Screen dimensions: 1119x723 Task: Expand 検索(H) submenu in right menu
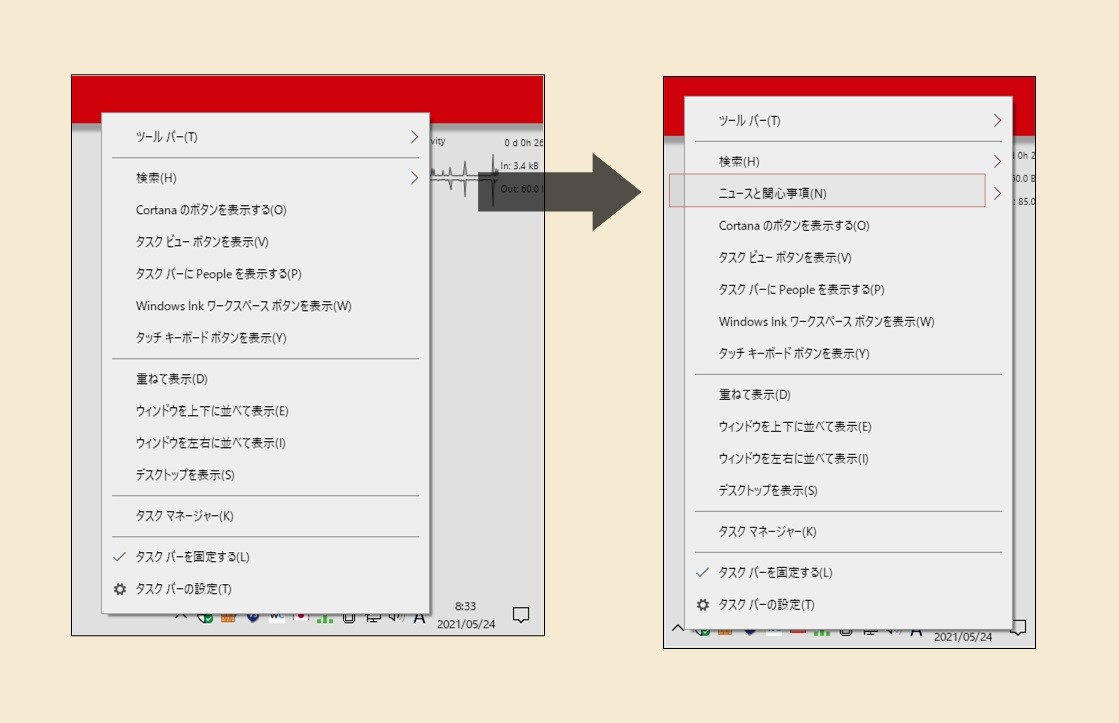[x=849, y=161]
